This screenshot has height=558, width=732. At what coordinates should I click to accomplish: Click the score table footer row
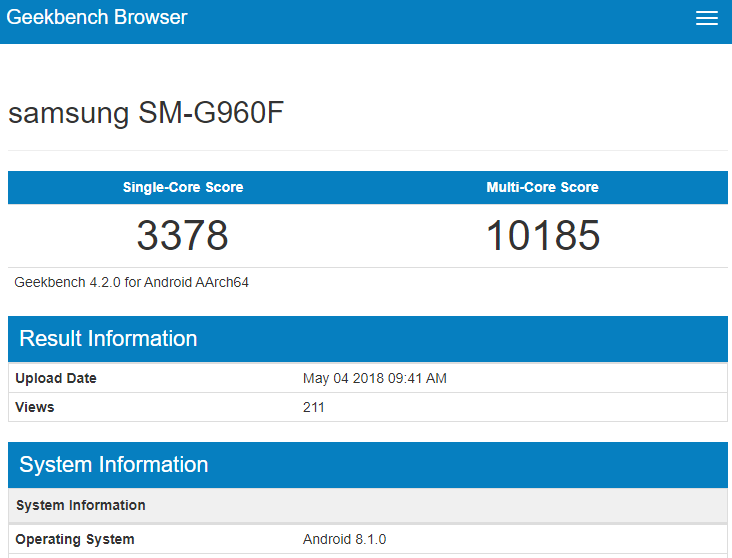(368, 283)
